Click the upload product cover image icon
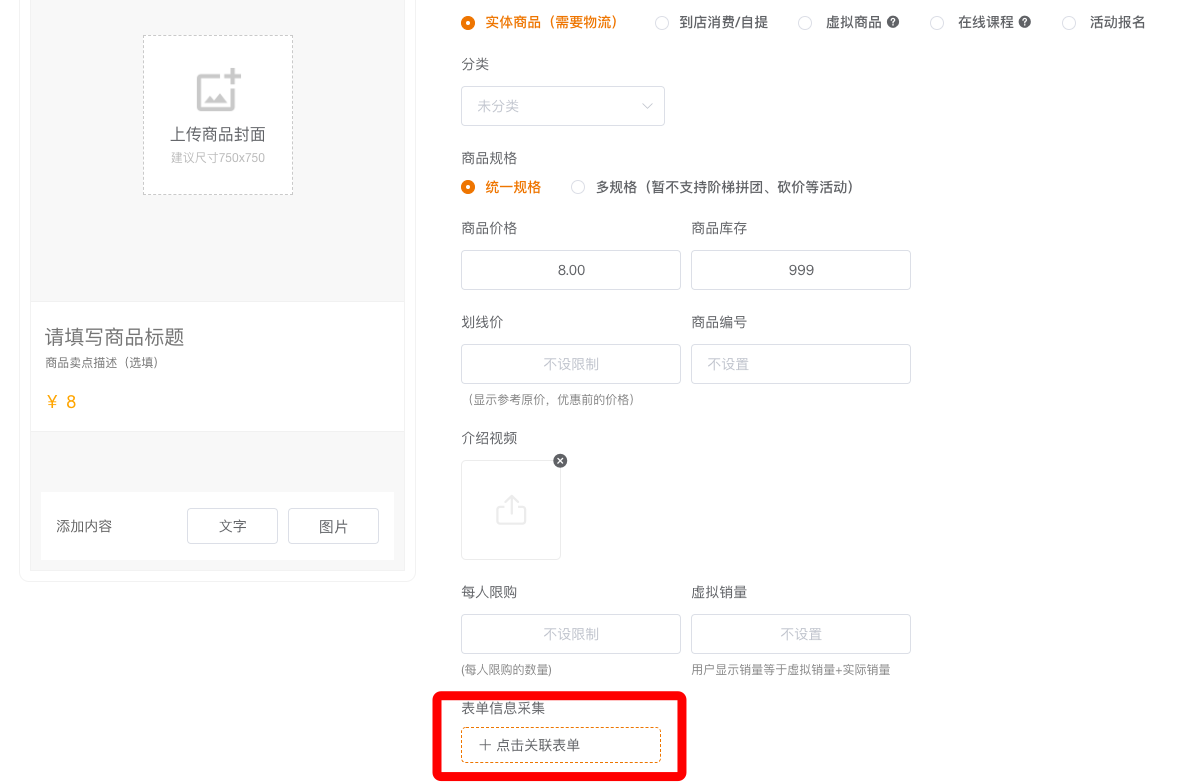 218,91
